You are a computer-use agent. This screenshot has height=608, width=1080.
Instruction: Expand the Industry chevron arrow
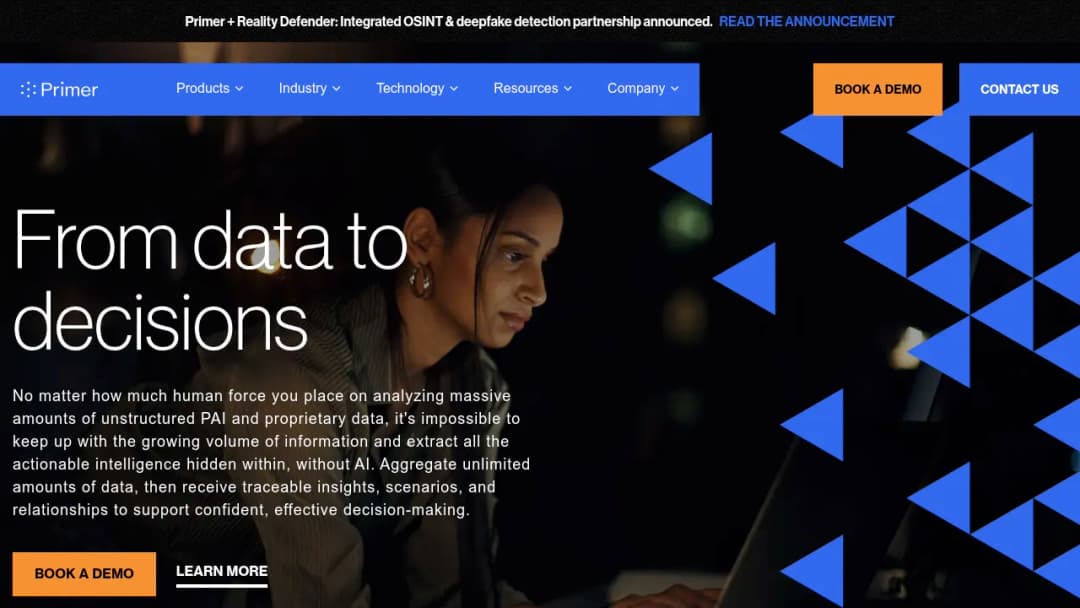(x=336, y=89)
